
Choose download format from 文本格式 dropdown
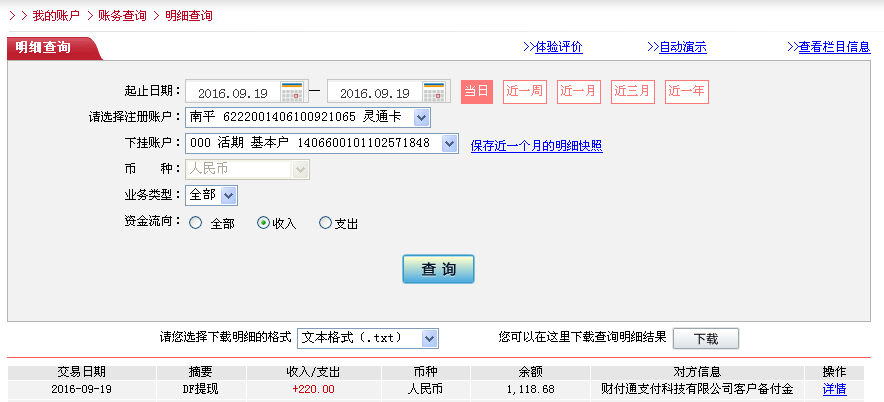point(429,338)
